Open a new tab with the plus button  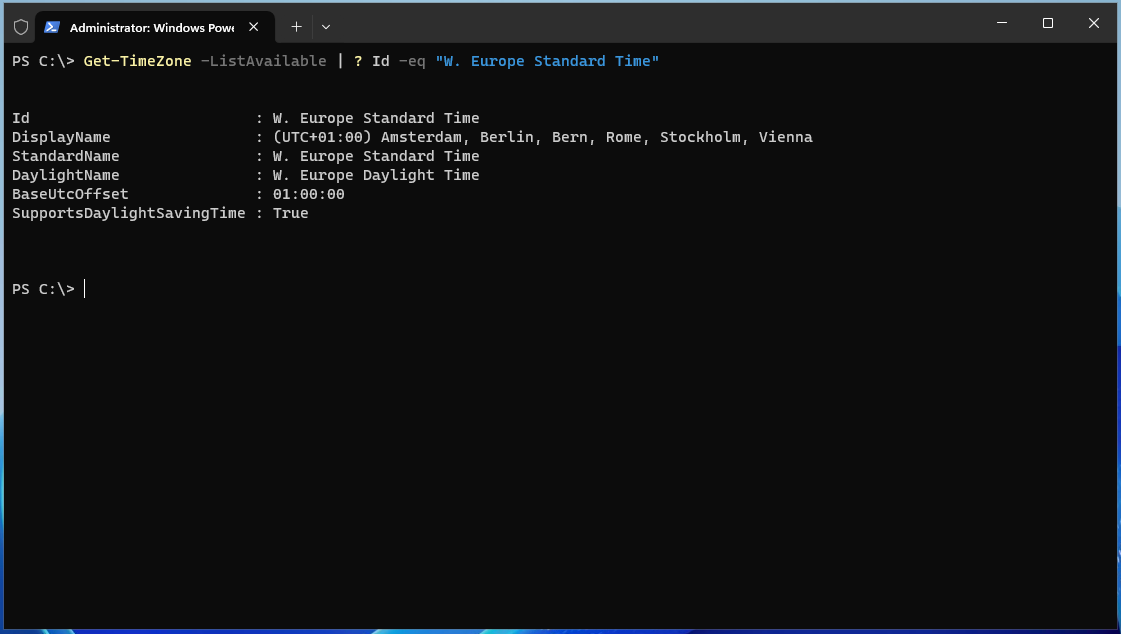point(296,27)
